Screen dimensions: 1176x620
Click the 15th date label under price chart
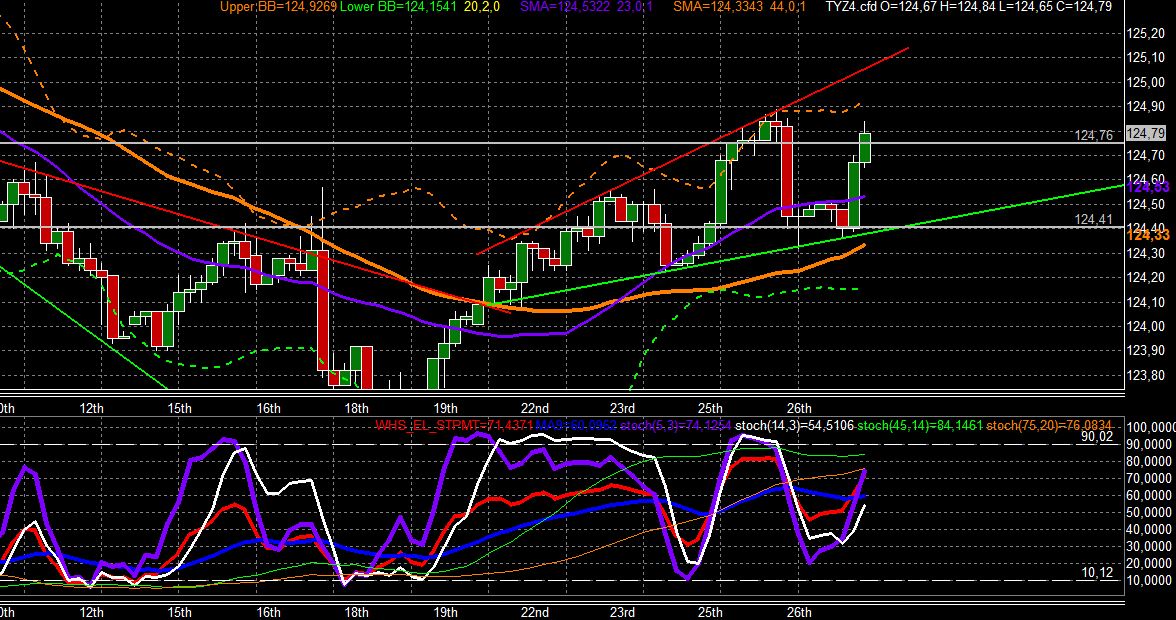point(179,408)
